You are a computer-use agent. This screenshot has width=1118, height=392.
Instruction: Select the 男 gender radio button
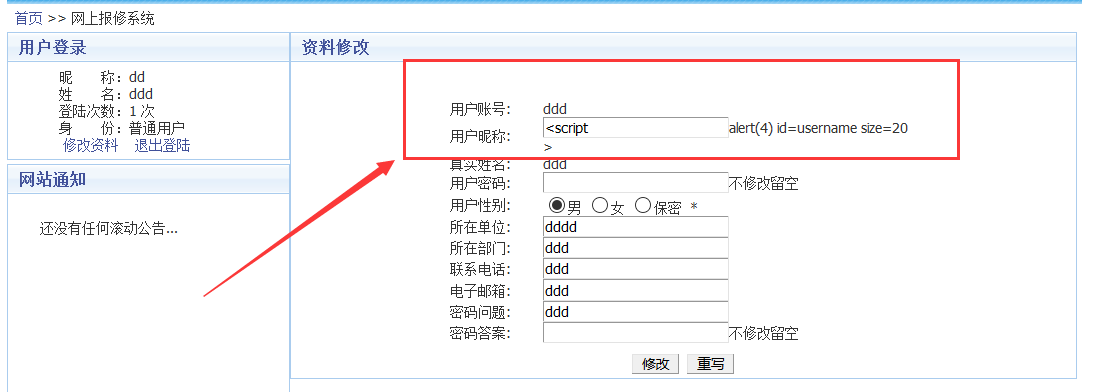coord(557,206)
